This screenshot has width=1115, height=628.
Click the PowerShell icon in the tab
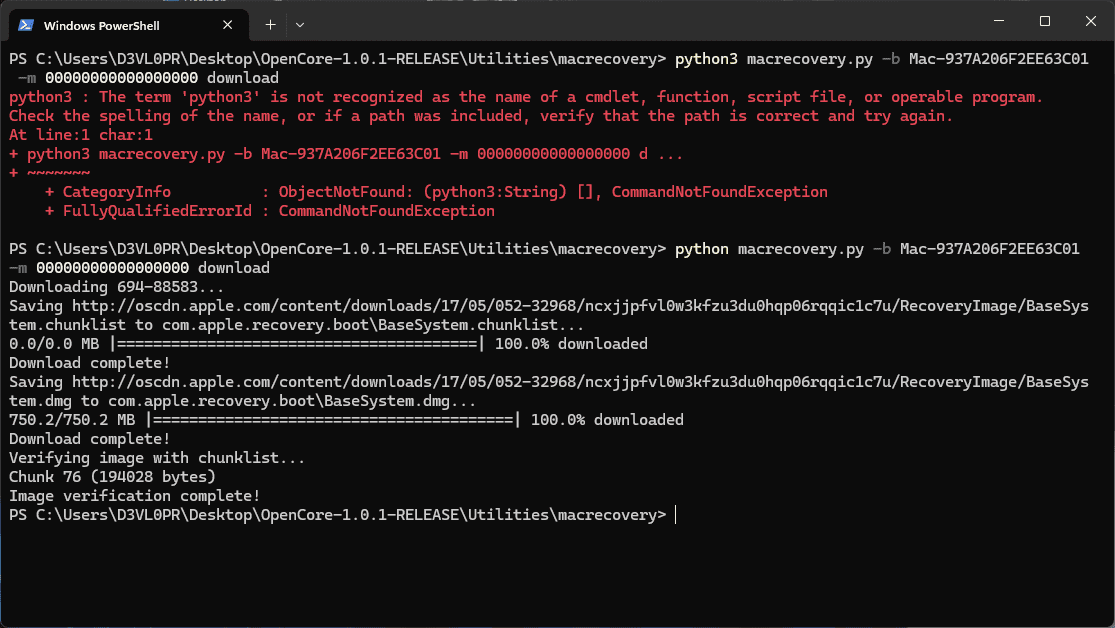[x=27, y=24]
